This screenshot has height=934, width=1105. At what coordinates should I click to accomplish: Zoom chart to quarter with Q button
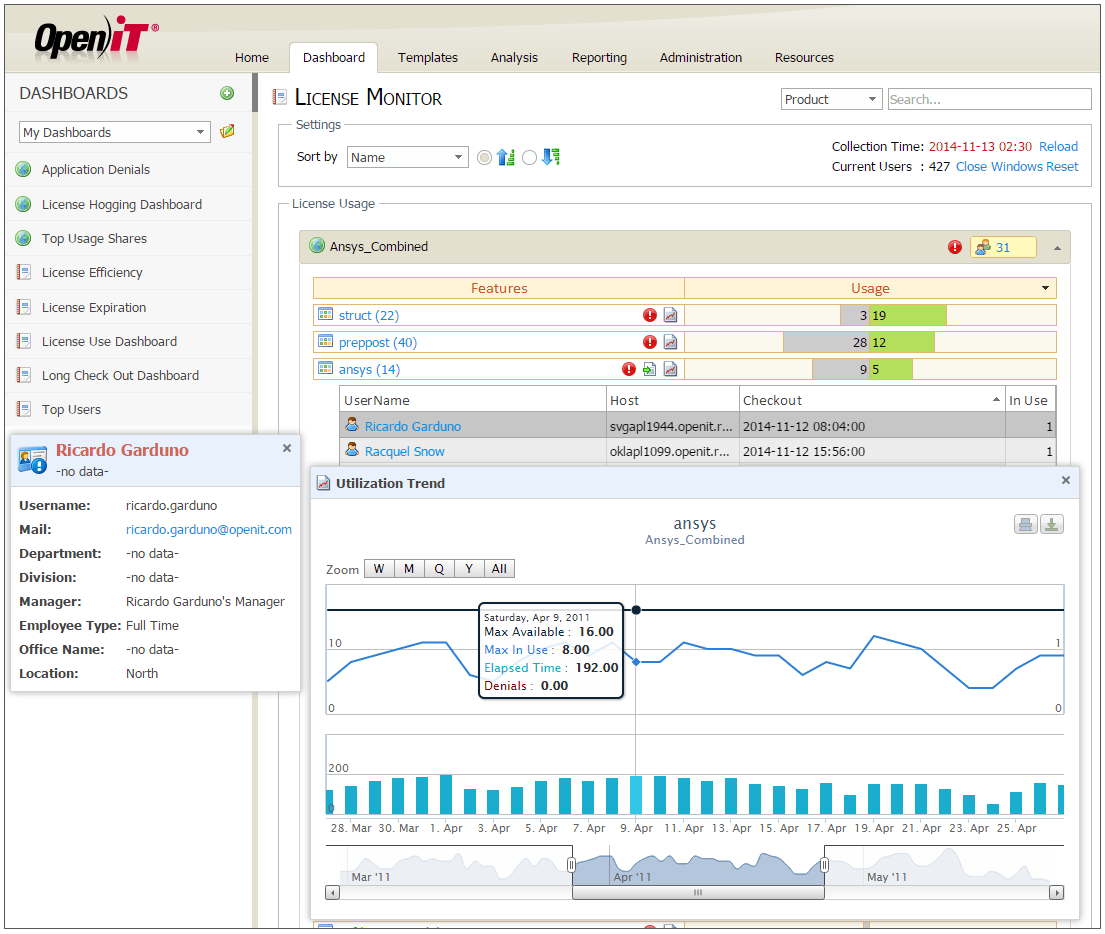click(439, 569)
